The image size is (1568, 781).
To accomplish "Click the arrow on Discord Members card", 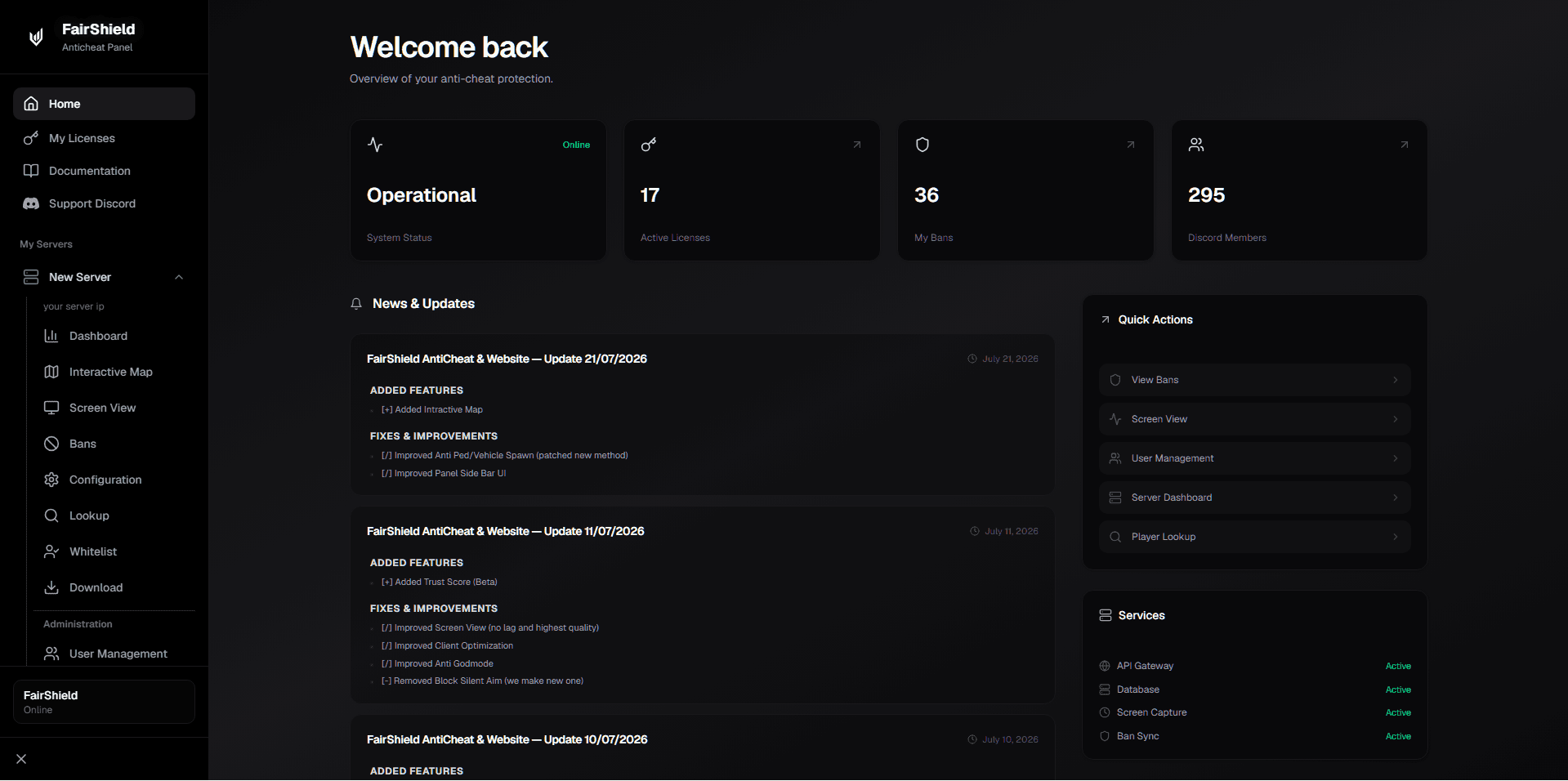I will pos(1405,145).
